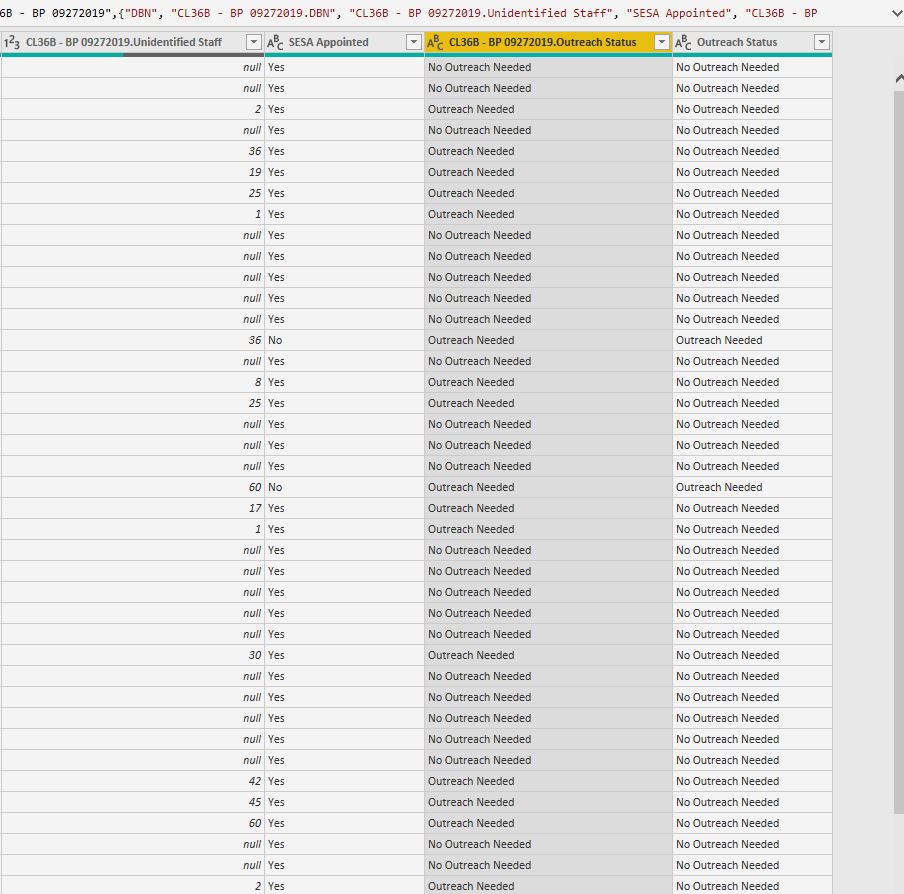Click SESA Appointed No in the 60 staff row

tap(344, 487)
